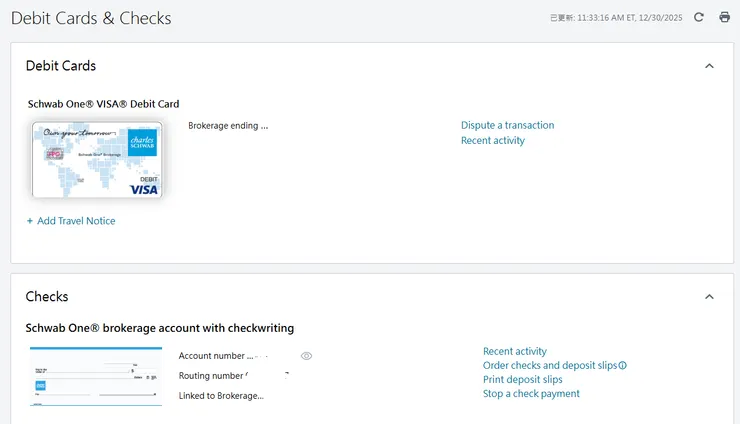The image size is (740, 424).
Task: View Recent activity for the debit card
Action: (492, 141)
